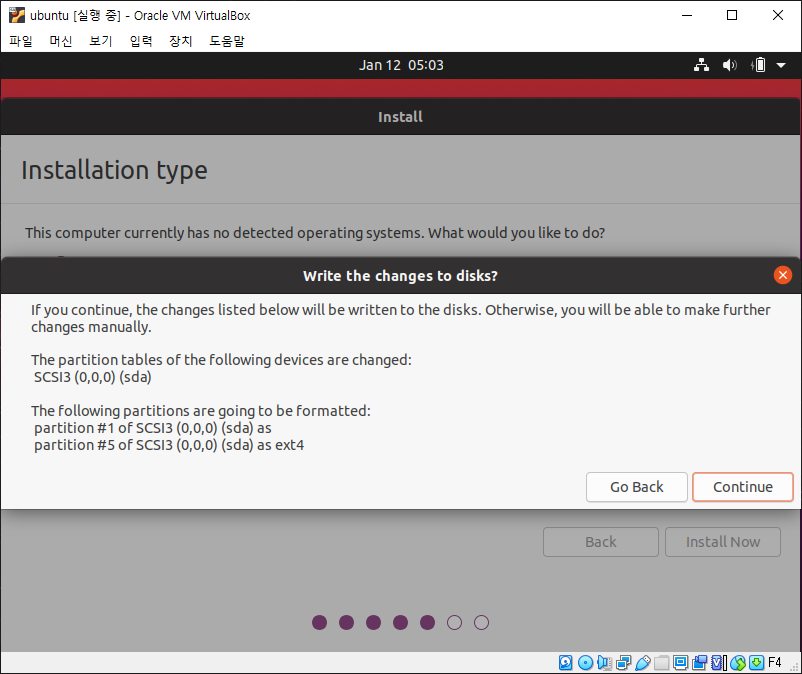Choose Go Back in the dialog
Image resolution: width=802 pixels, height=674 pixels.
pyautogui.click(x=637, y=487)
